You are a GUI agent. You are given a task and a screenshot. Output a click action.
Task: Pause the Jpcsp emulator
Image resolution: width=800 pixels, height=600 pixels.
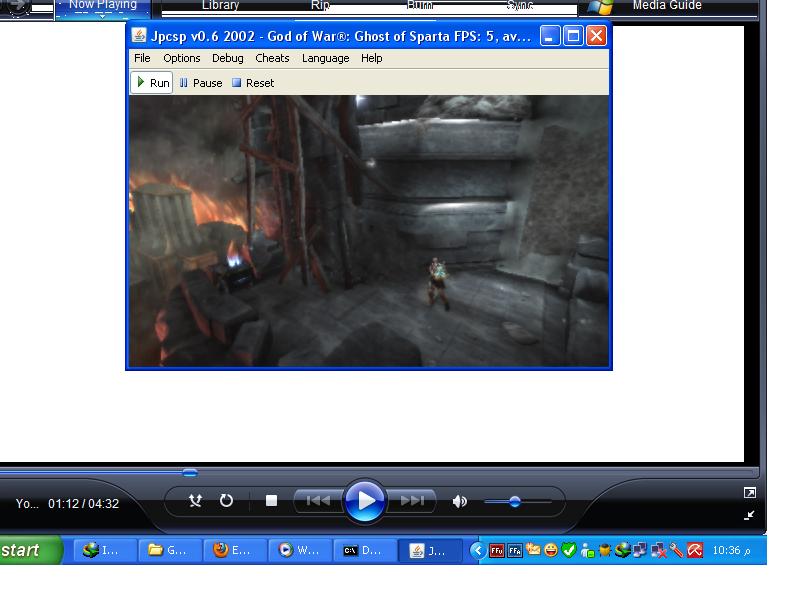(201, 83)
